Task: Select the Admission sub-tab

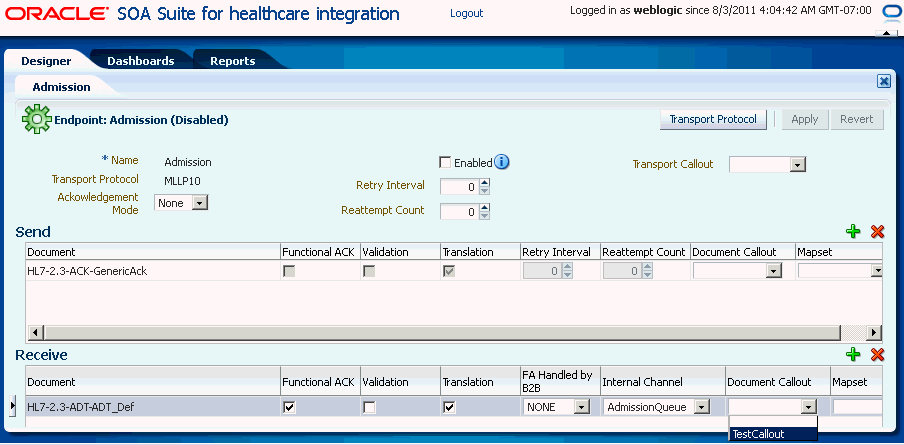Action: 62,87
